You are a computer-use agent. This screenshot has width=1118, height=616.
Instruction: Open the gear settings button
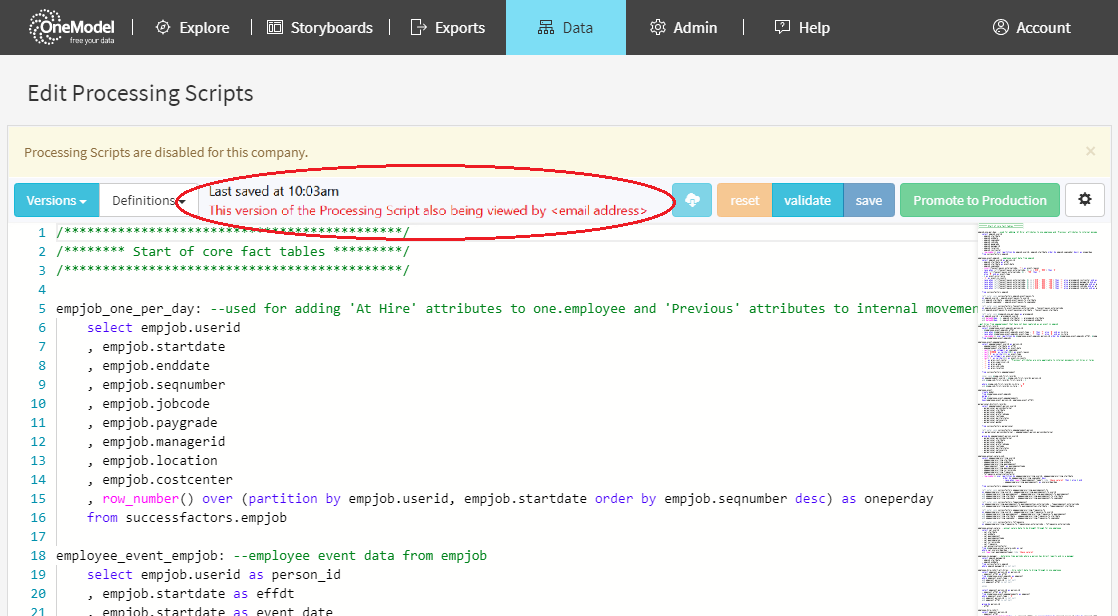click(x=1084, y=200)
